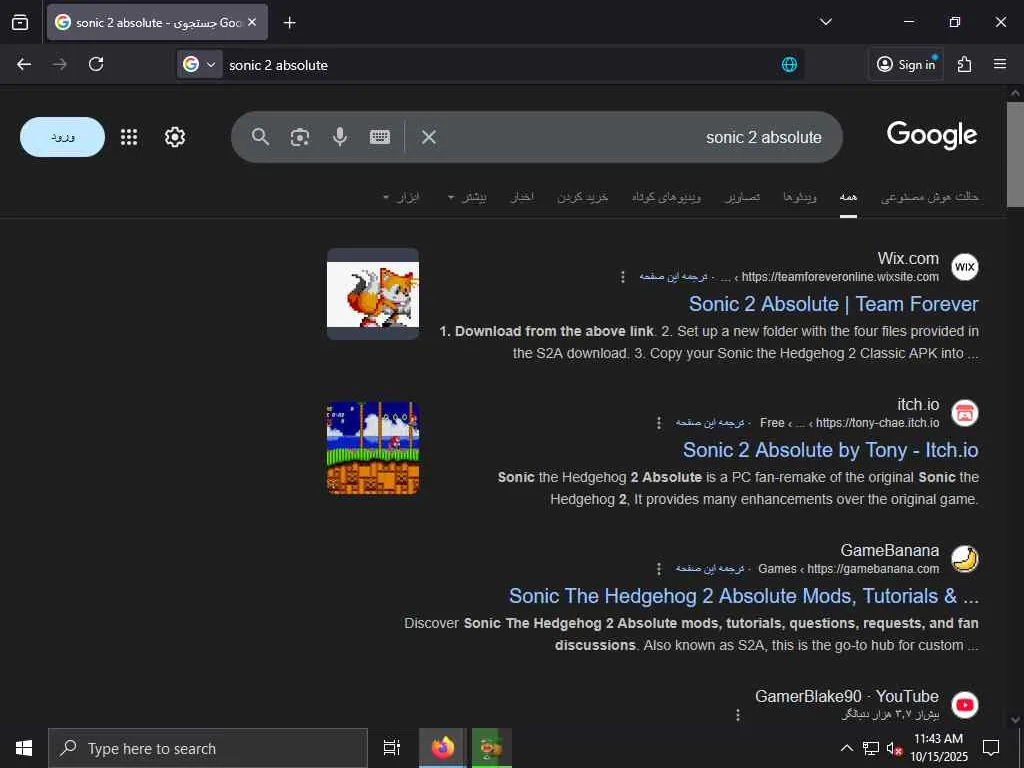The width and height of the screenshot is (1024, 768).
Task: Open more options for the Wix.com result
Action: pos(622,277)
